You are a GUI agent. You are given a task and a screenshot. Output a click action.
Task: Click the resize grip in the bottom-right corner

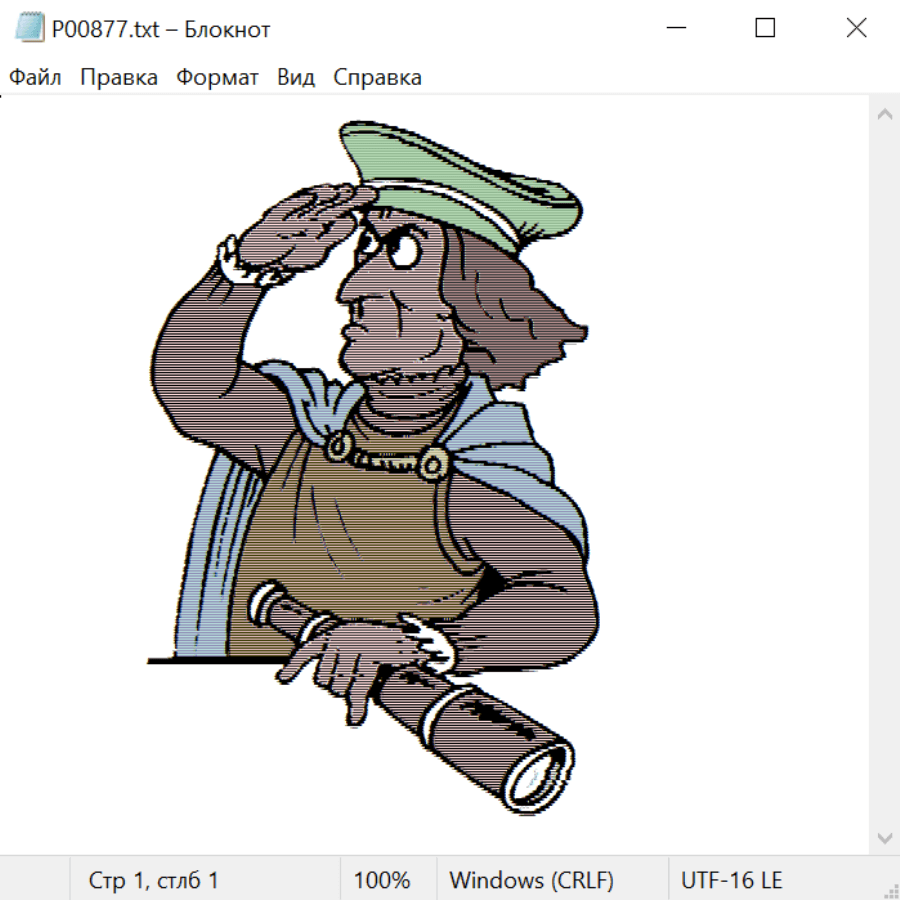pos(890,890)
